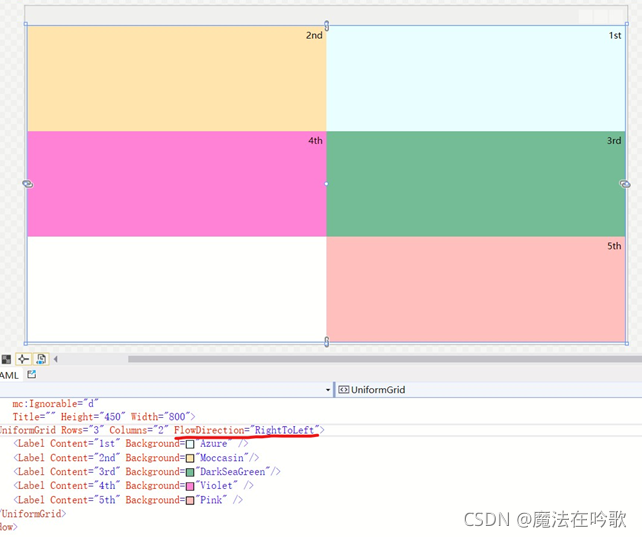Click the Rows="3" attribute in code
642x537 pixels.
[81, 430]
